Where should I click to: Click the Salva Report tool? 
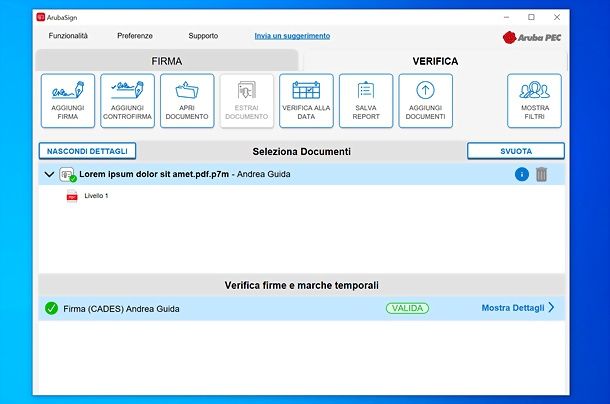pyautogui.click(x=366, y=101)
